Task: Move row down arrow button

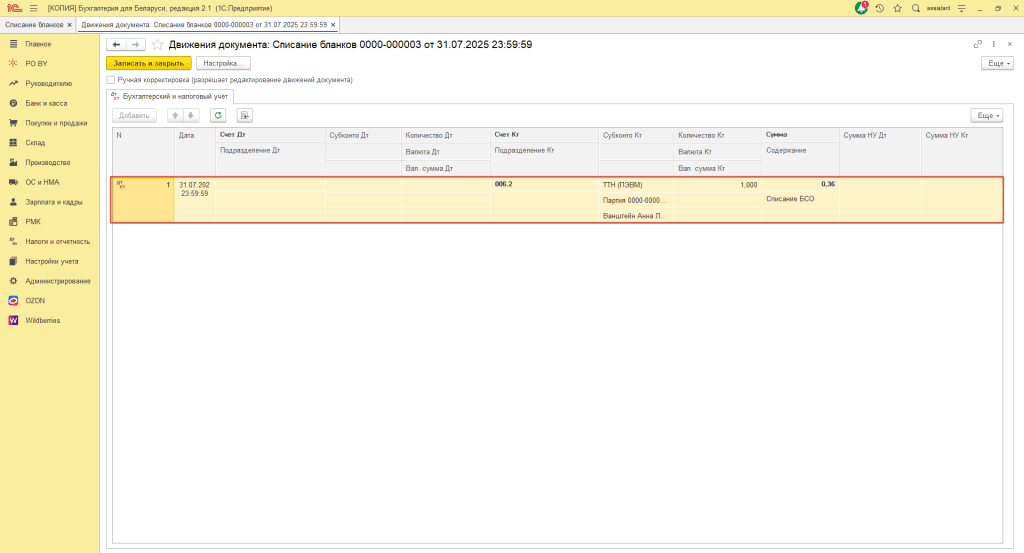Action: (191, 116)
